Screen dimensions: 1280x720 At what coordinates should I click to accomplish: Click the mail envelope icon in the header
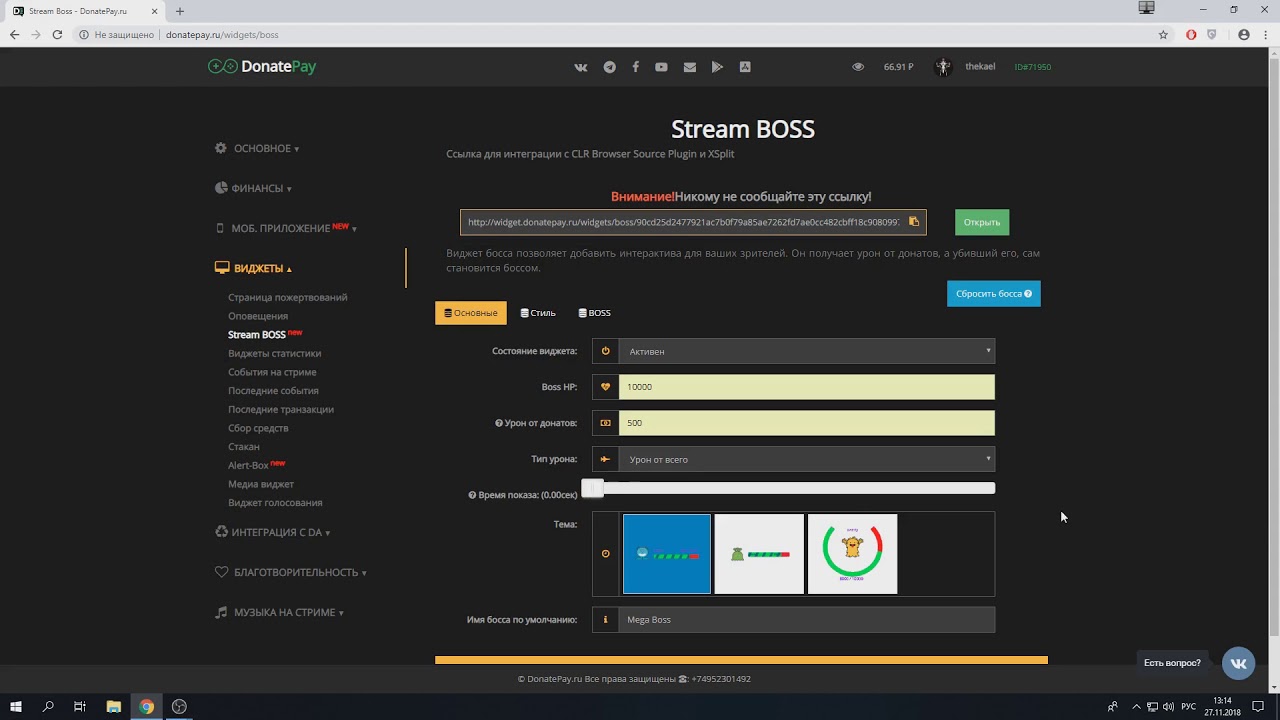tap(690, 67)
